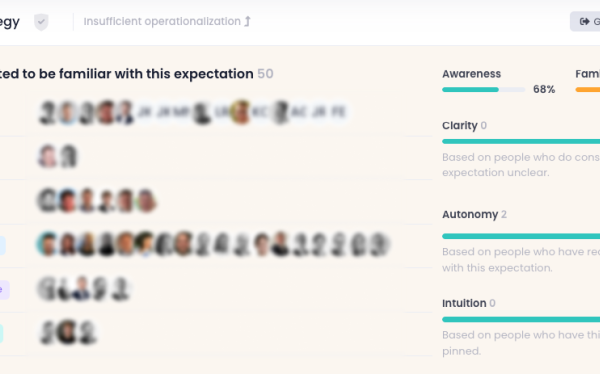Select the AC initials avatar
Viewport: 600px width, 374px height.
coord(298,112)
